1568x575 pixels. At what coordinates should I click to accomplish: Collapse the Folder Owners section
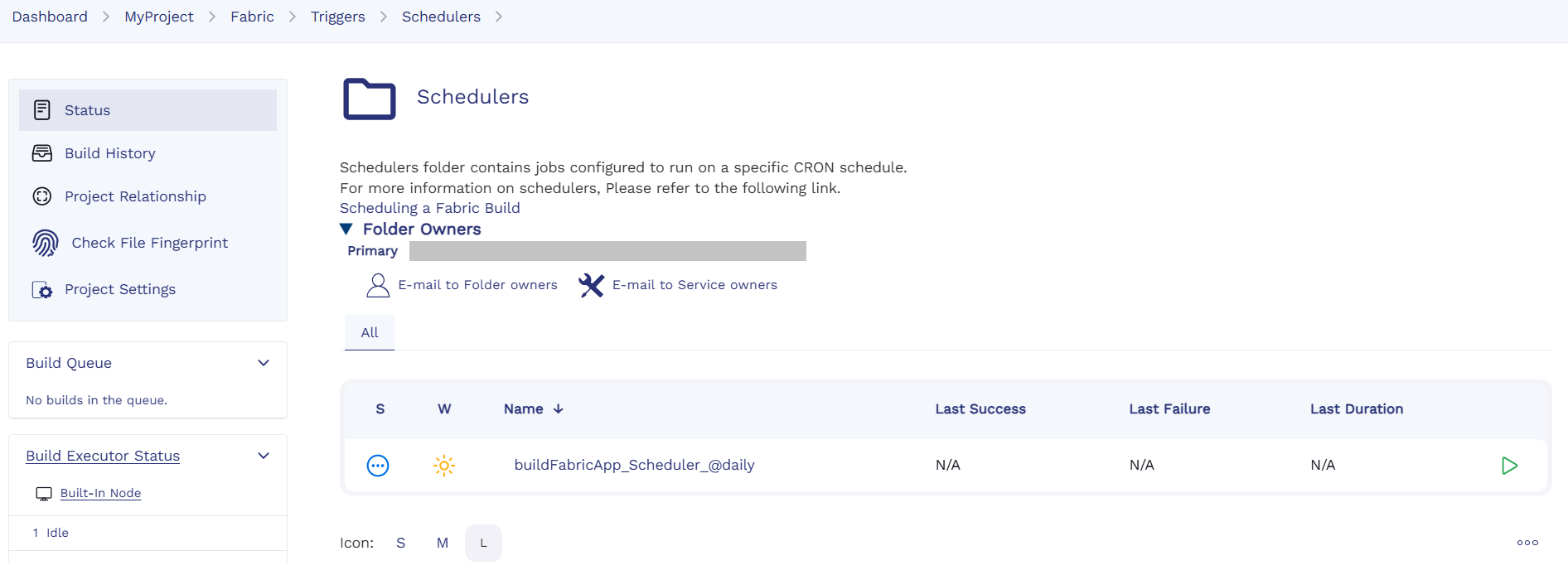click(x=346, y=230)
